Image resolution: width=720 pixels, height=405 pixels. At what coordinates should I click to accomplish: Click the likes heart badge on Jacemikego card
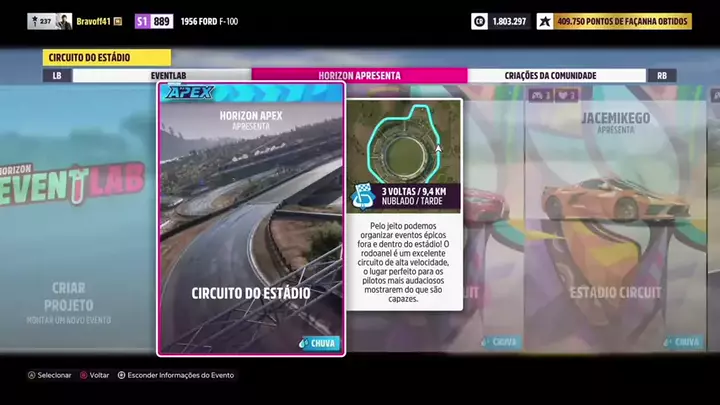(567, 96)
